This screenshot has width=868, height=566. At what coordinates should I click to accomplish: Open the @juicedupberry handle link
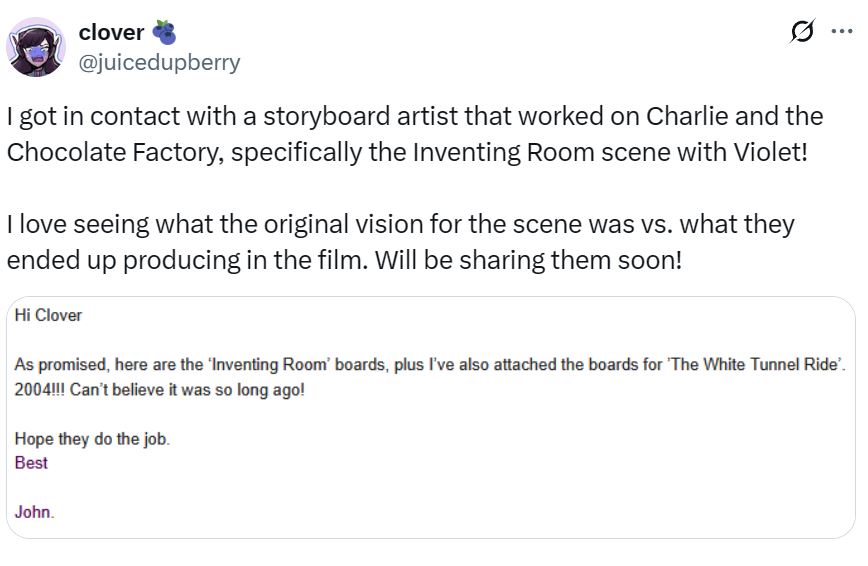[160, 62]
